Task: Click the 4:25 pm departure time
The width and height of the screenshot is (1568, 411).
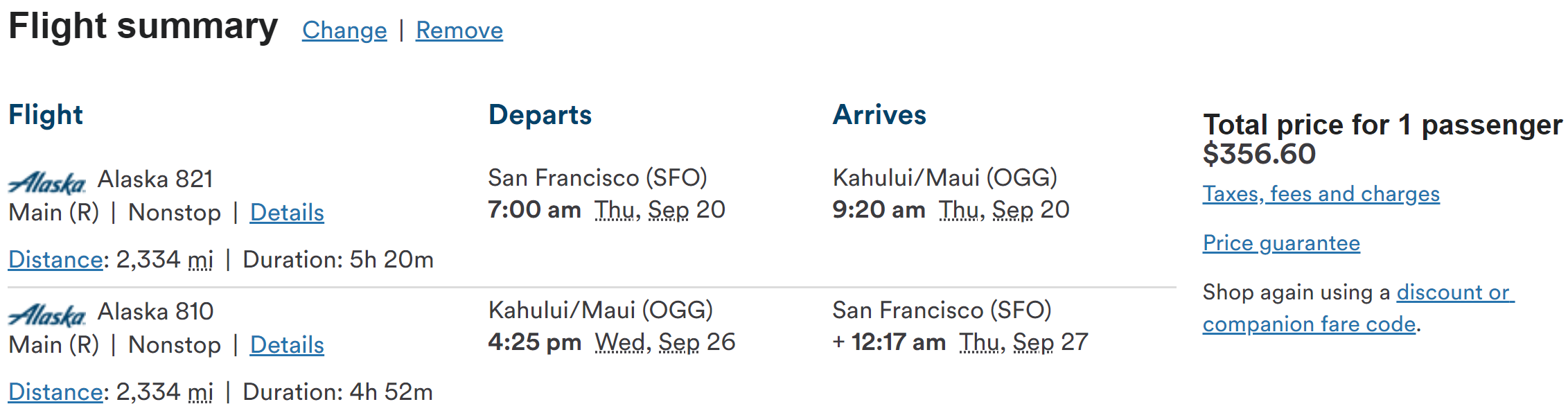Action: point(534,342)
